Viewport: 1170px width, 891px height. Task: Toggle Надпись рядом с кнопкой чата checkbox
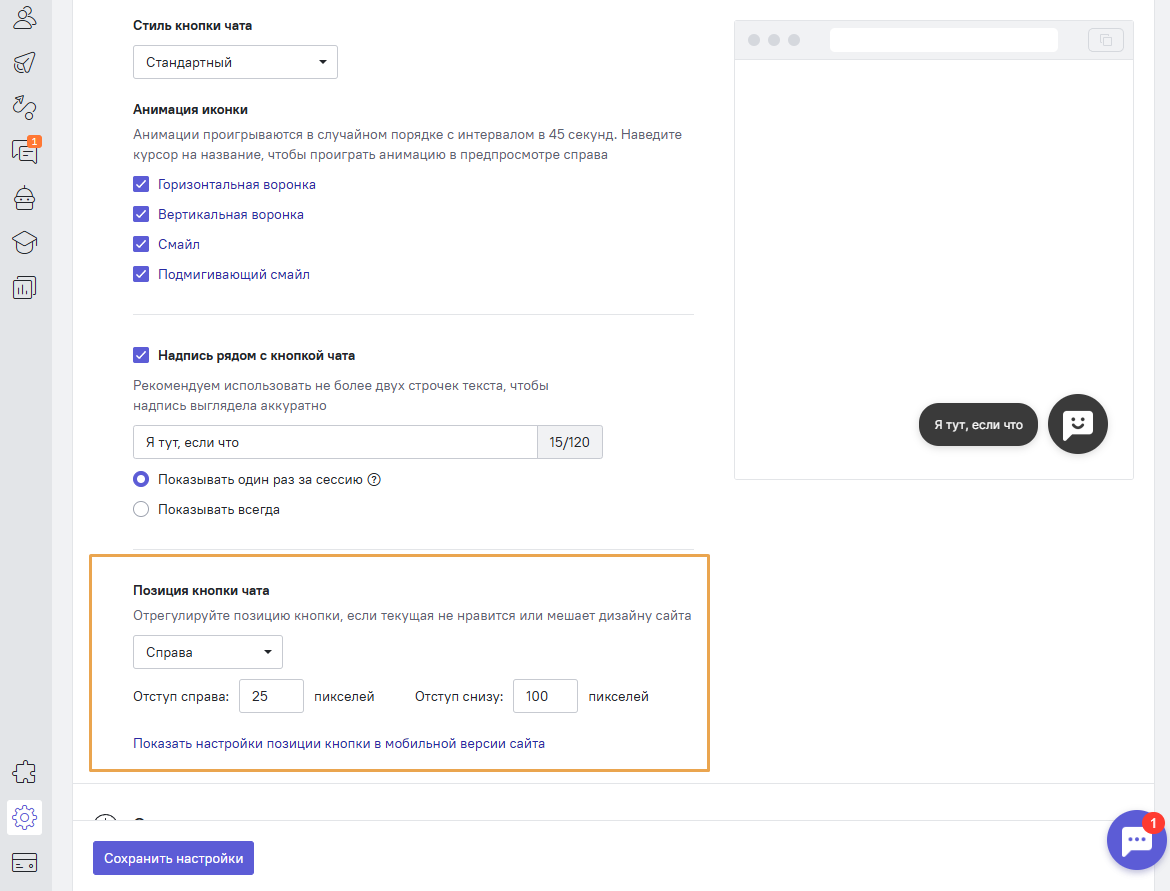(x=141, y=355)
